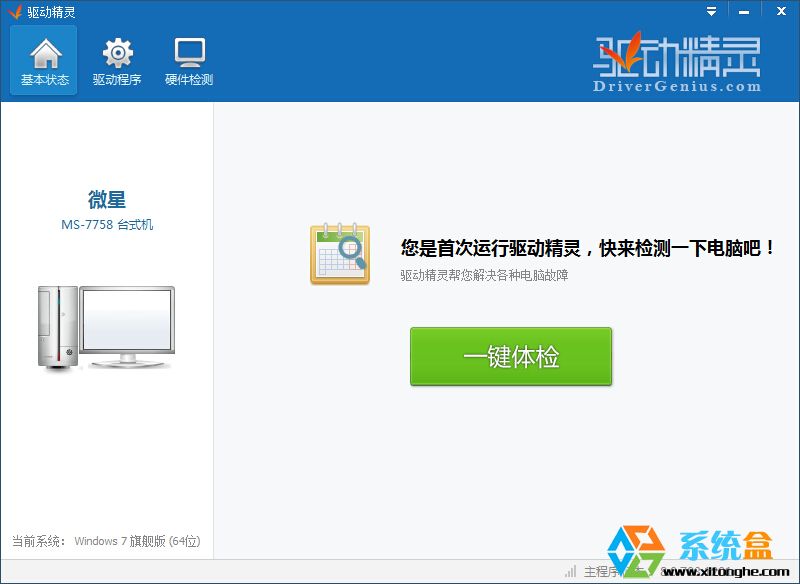
Task: Select the MS-7758 台式机 model text
Action: tap(107, 225)
